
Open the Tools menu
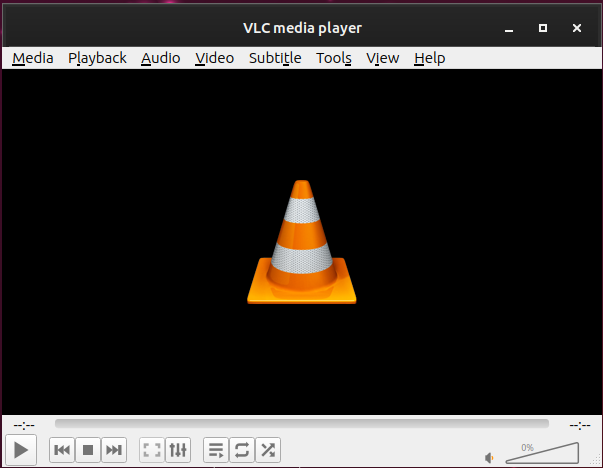[x=334, y=58]
